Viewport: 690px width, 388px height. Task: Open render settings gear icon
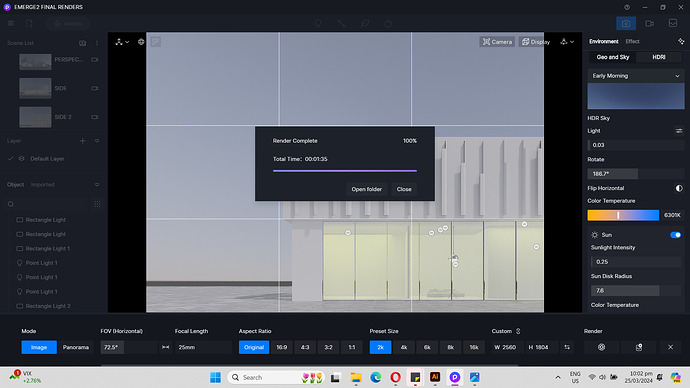point(601,347)
